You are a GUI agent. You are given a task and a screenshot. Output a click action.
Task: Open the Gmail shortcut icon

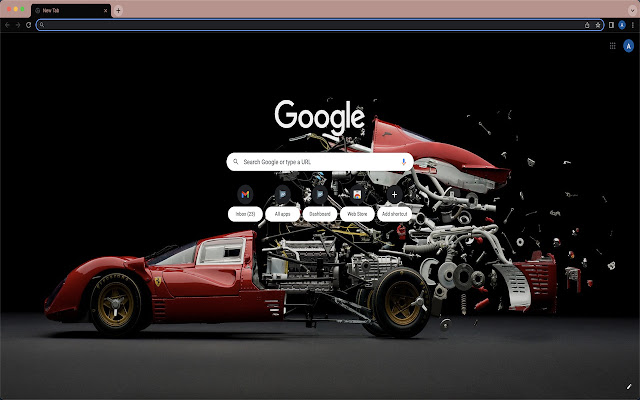(245, 194)
